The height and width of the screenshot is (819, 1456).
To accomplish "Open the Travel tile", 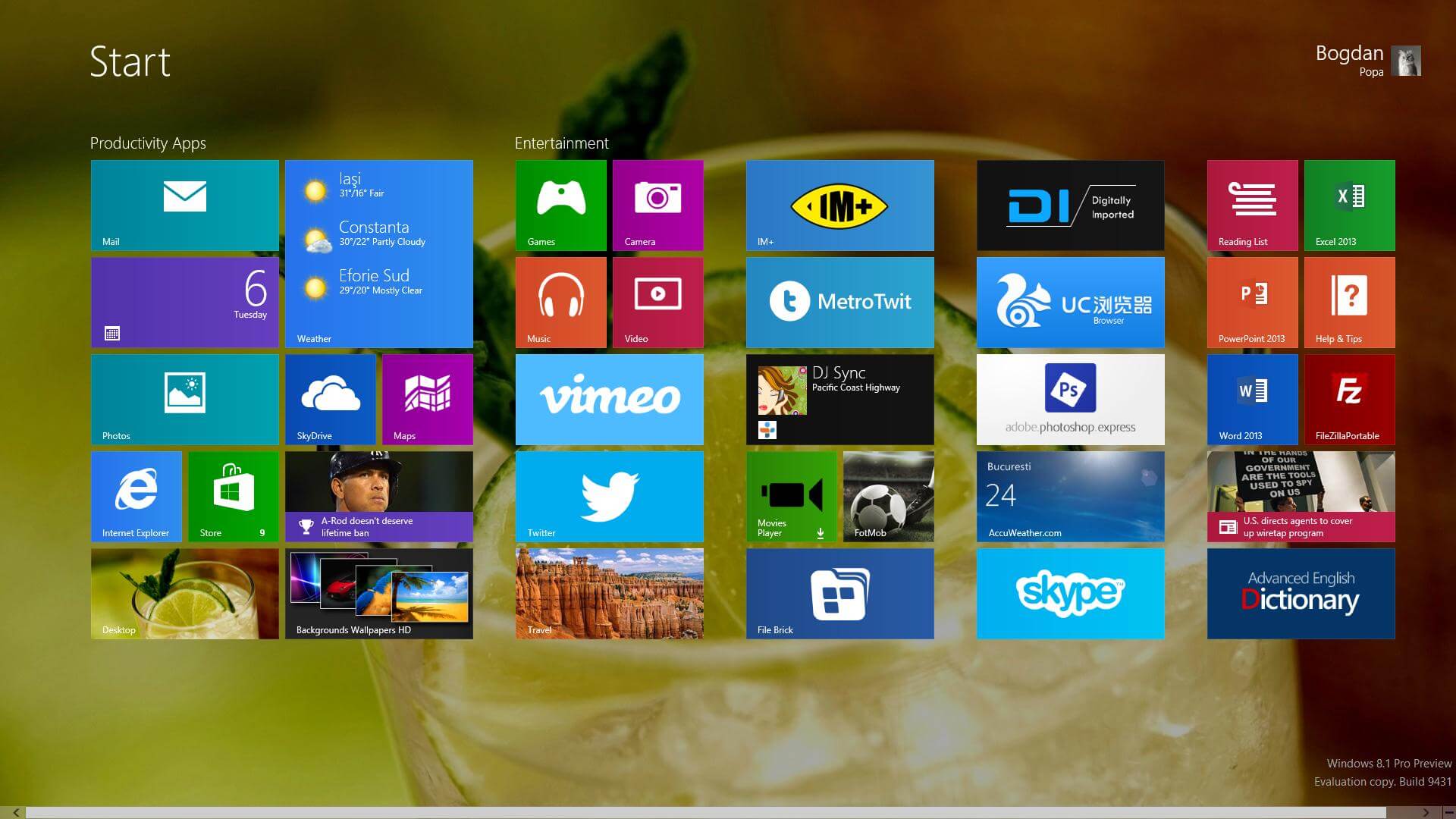I will tap(610, 594).
